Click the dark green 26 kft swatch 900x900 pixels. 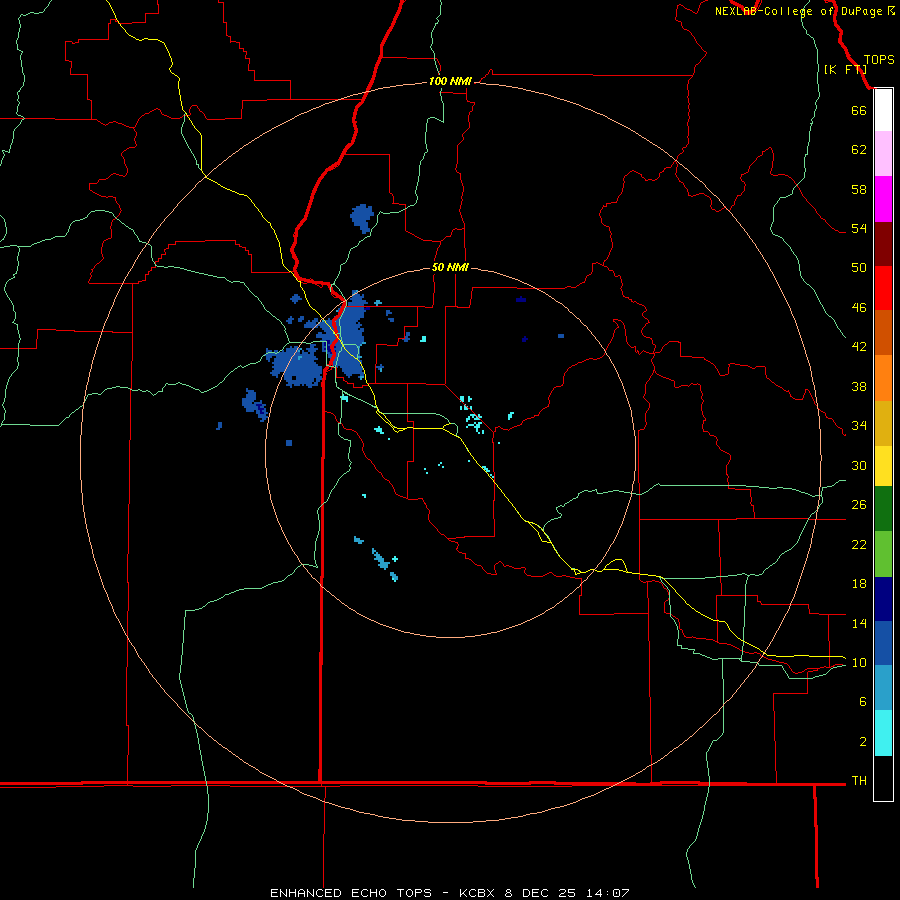[x=883, y=509]
